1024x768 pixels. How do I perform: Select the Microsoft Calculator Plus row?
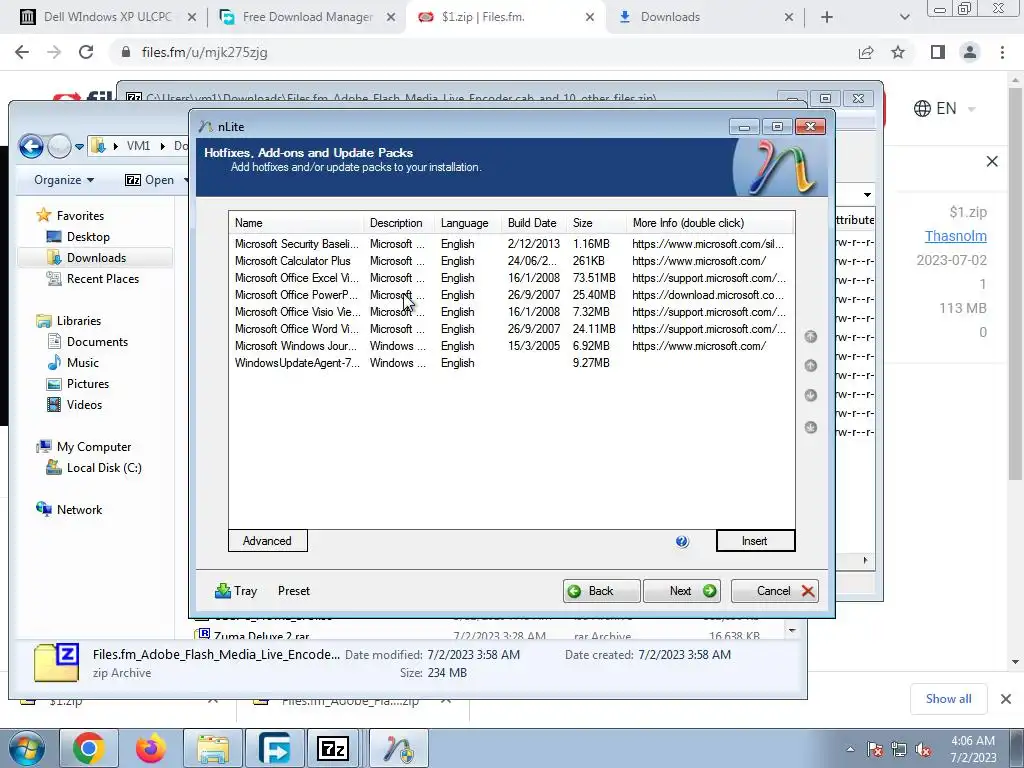pos(511,261)
